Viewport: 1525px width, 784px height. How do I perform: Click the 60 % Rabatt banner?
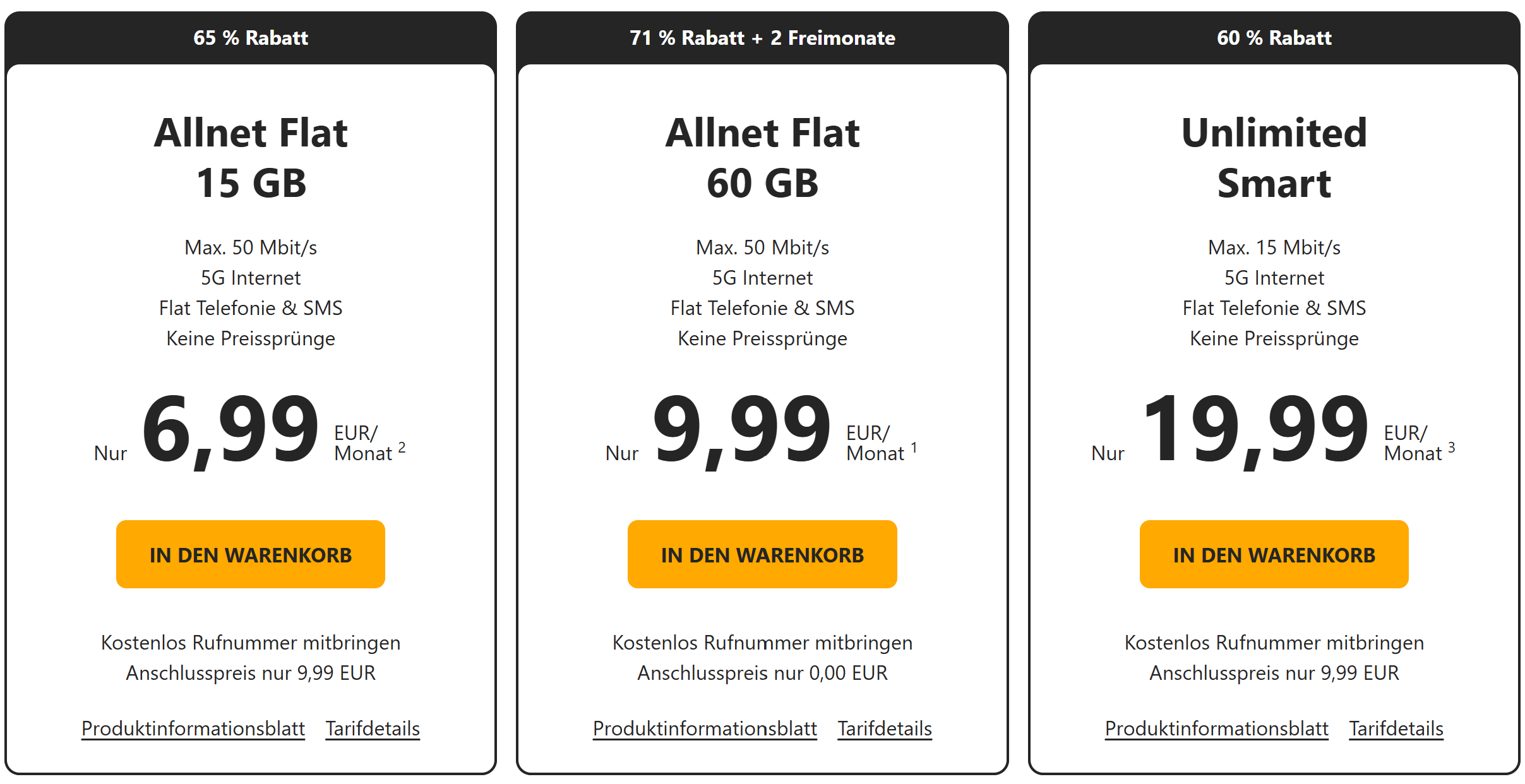click(1274, 38)
